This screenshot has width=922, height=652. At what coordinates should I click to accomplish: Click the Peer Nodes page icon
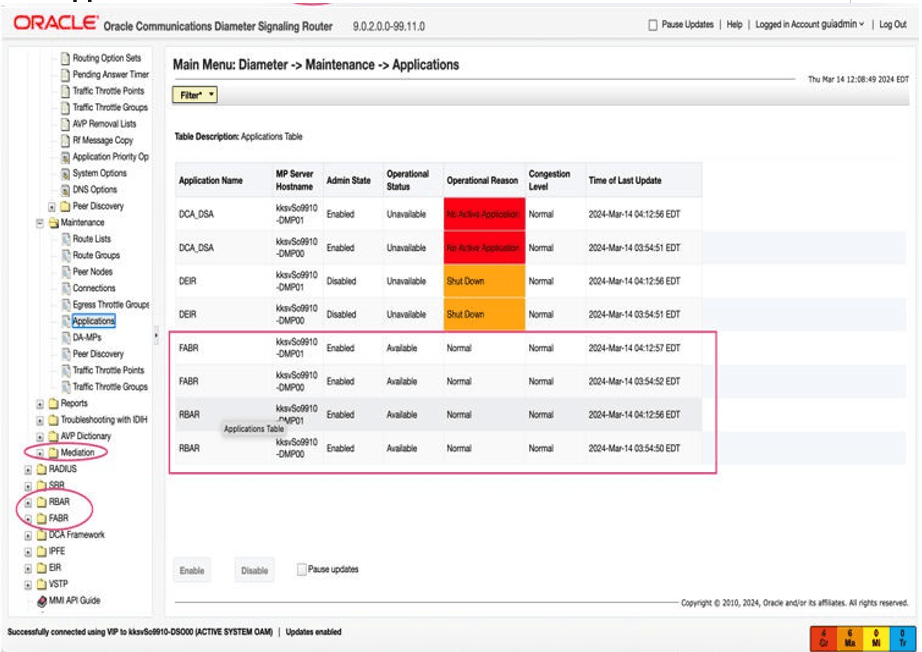(x=66, y=272)
